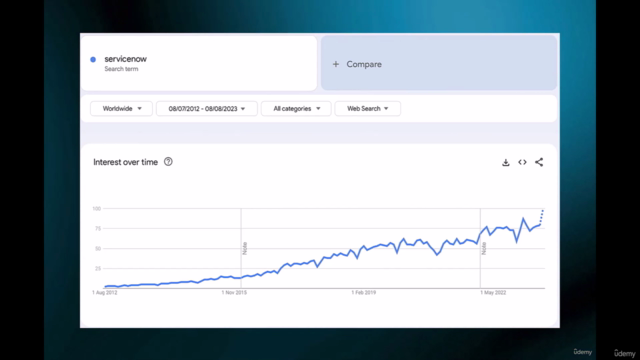This screenshot has height=360, width=640.
Task: Open the Interest over time help icon
Action: click(168, 162)
